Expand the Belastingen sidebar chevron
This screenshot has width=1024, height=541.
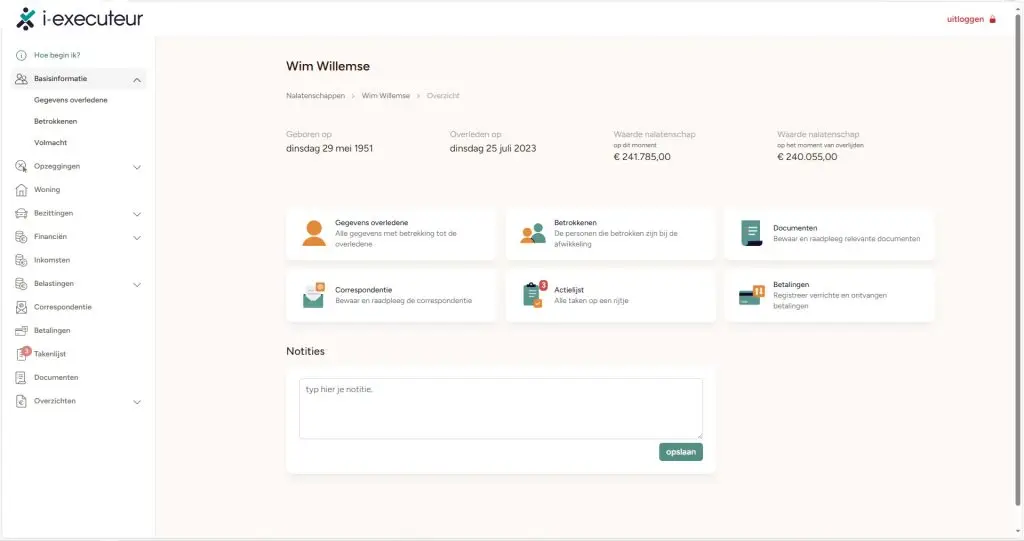click(137, 284)
